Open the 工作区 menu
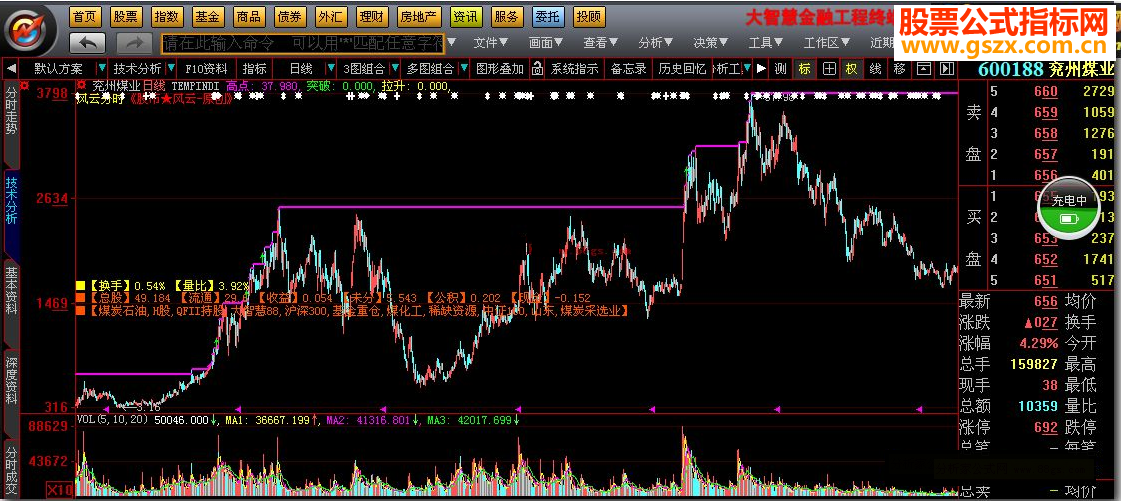 pos(826,42)
